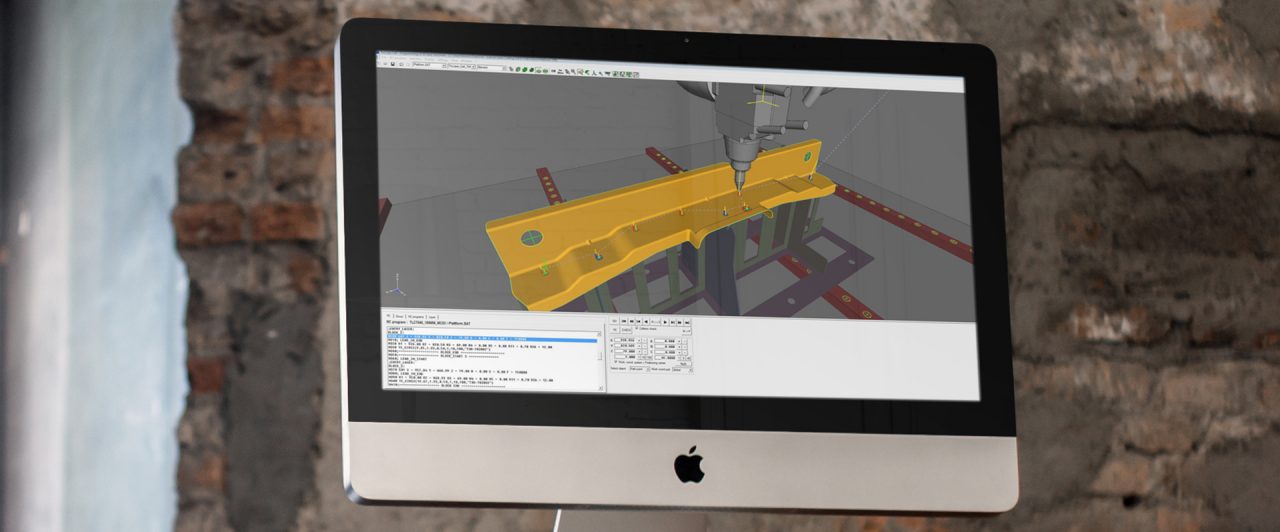Open the Process dropdown in top toolbar

point(462,66)
